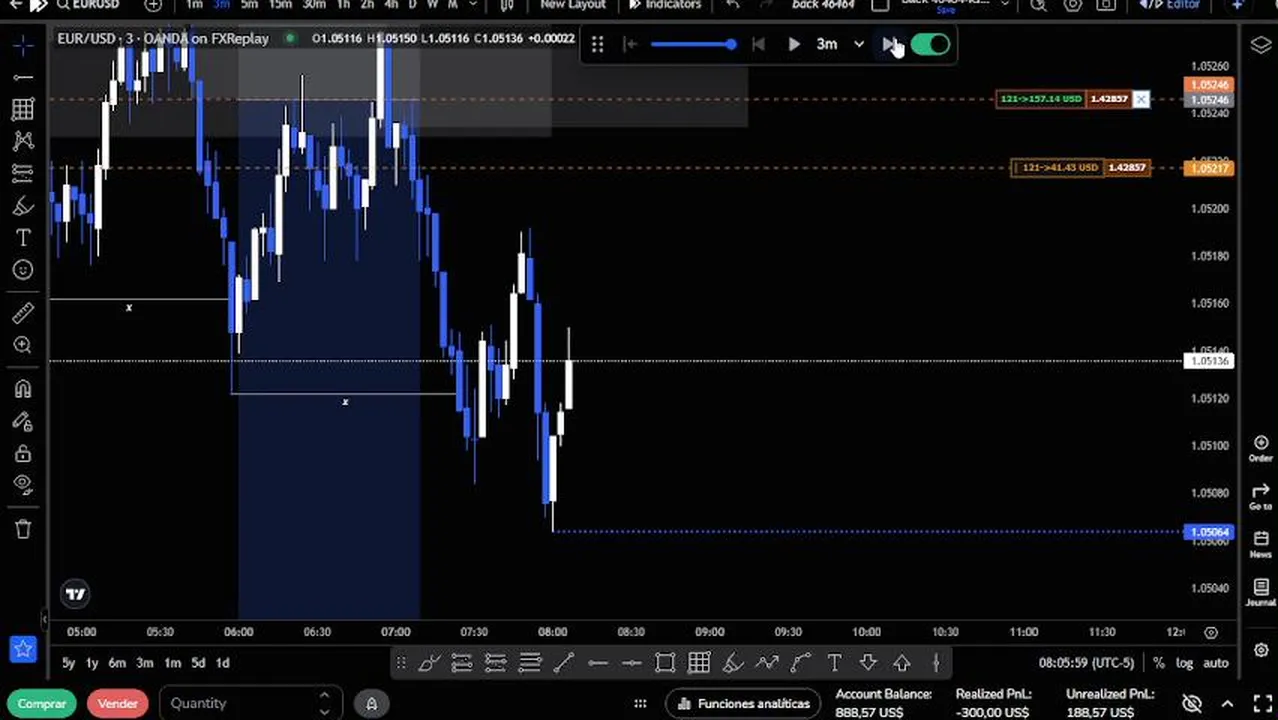This screenshot has width=1278, height=720.
Task: Open the Go to date tool
Action: [x=1260, y=497]
